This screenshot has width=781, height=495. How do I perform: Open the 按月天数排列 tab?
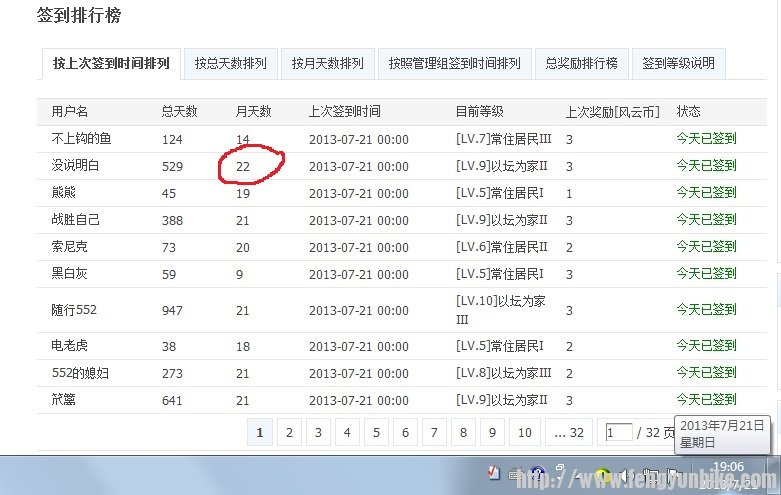coord(327,63)
